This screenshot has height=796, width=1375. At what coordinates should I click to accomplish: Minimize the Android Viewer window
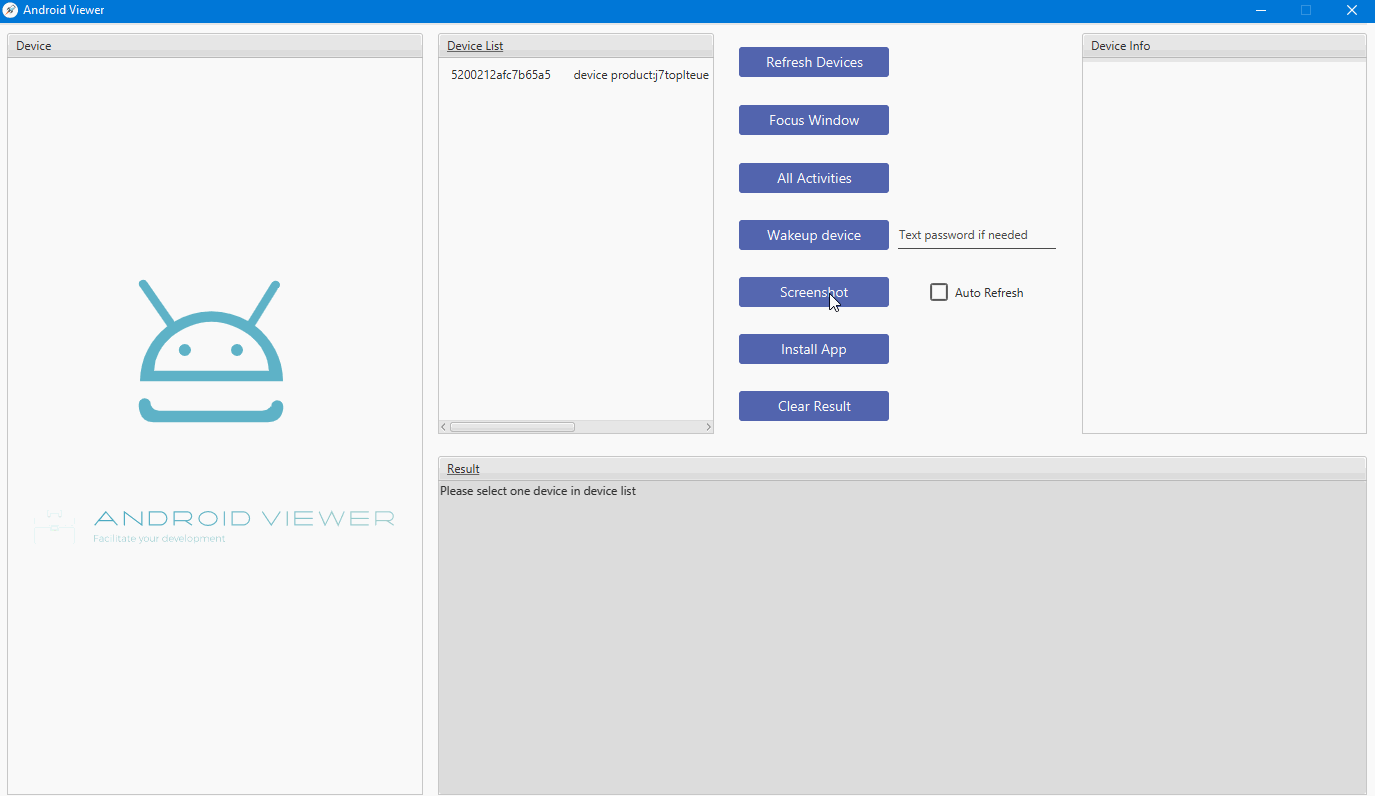click(x=1260, y=10)
